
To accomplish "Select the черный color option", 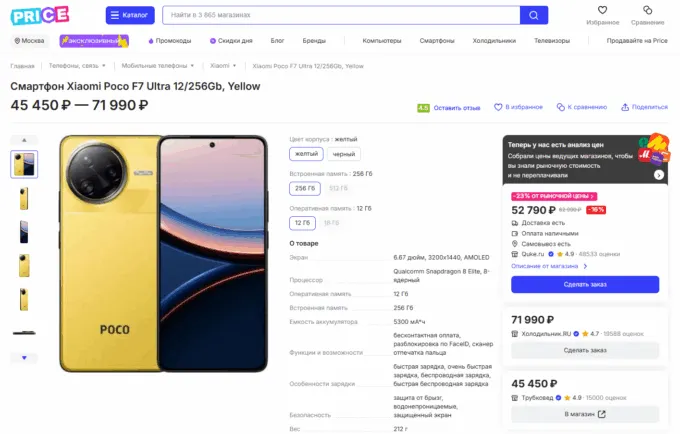I will [x=344, y=154].
